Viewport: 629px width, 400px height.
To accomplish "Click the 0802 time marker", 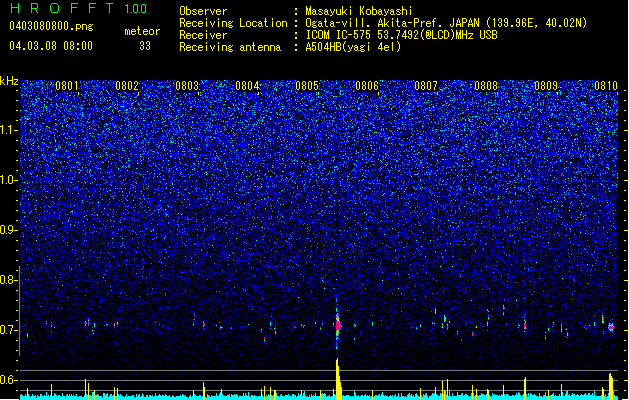I will pyautogui.click(x=127, y=86).
